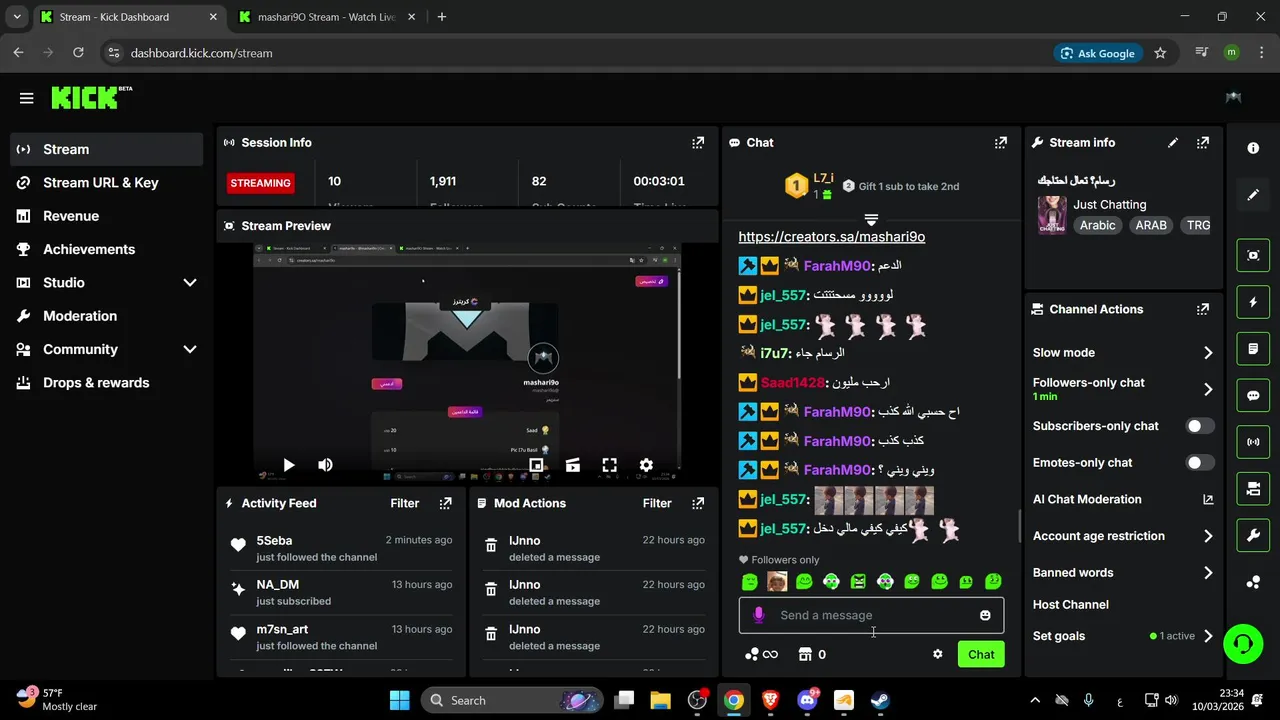
Task: Send message with green Chat button
Action: 981,655
